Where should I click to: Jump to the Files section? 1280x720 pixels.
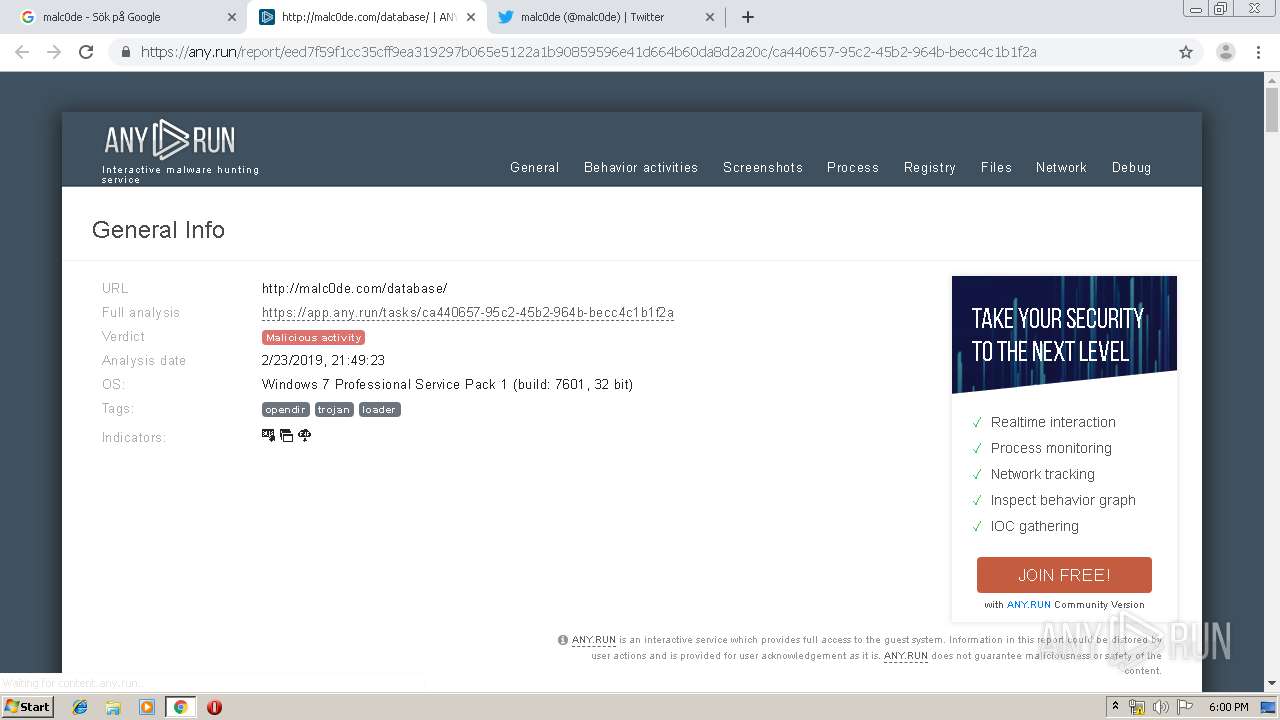pyautogui.click(x=996, y=167)
